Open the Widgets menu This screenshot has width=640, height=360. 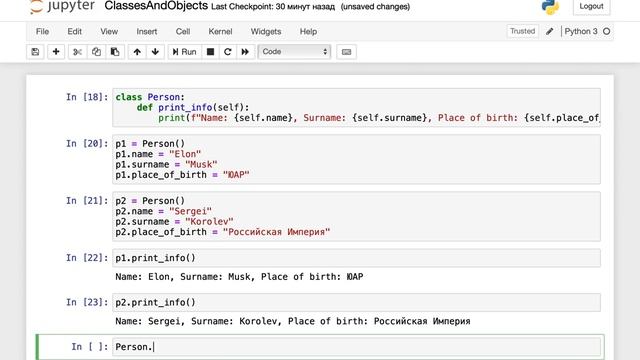(x=266, y=31)
